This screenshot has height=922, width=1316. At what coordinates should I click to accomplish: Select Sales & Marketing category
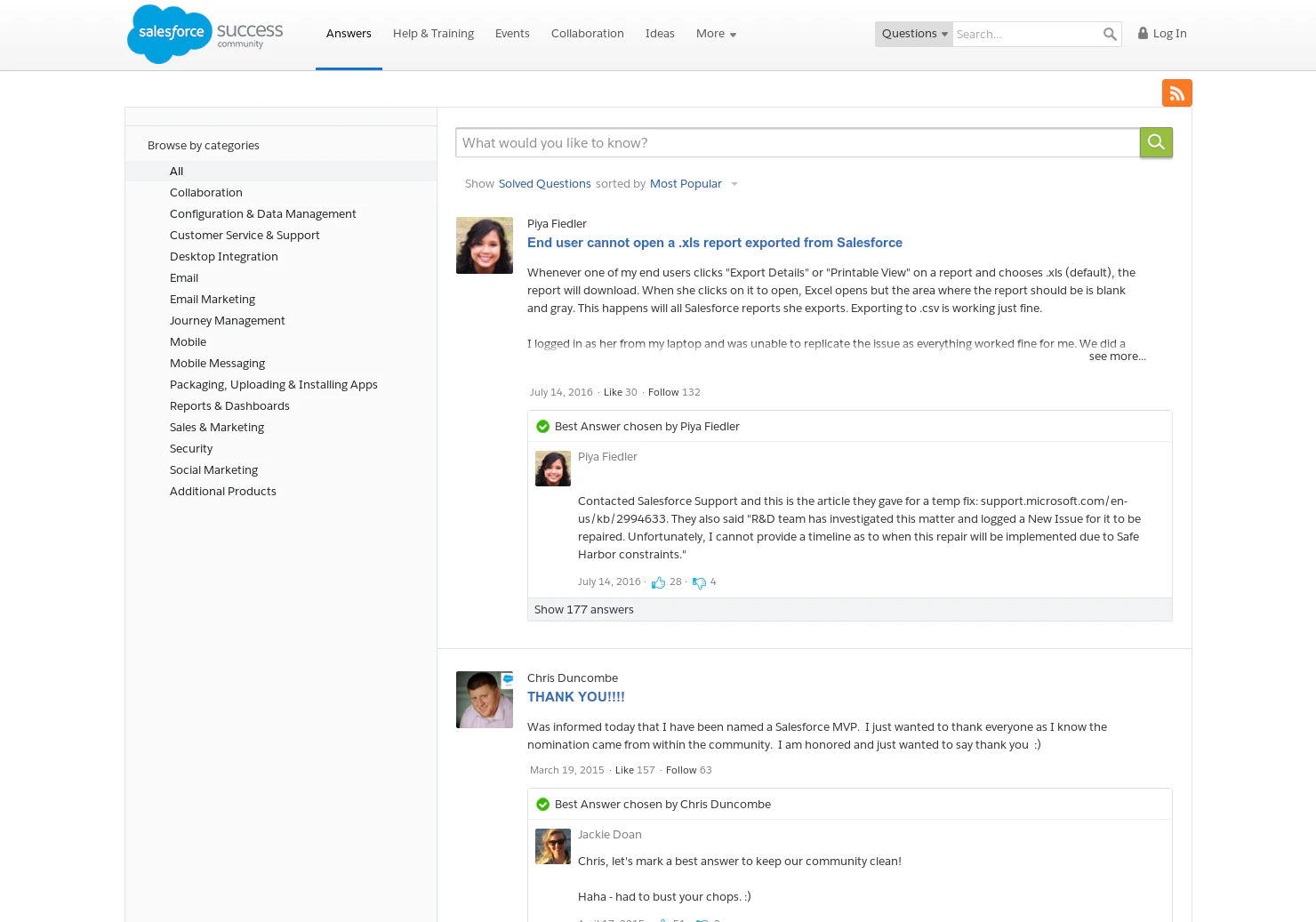pos(217,428)
